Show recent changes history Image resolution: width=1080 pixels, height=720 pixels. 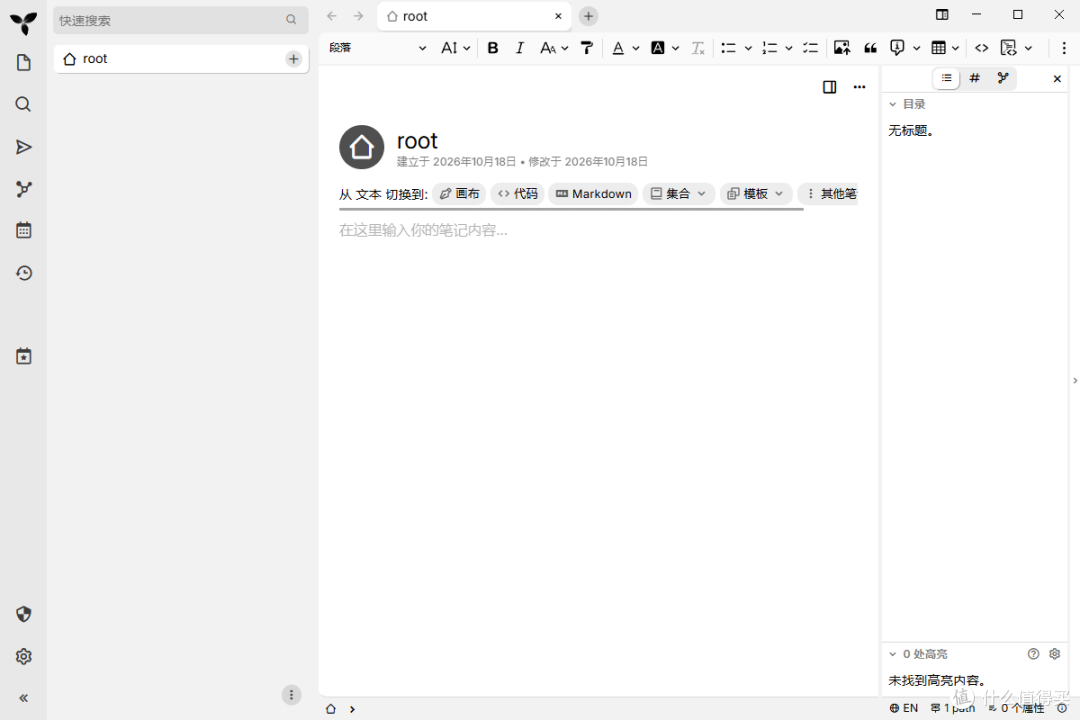point(23,273)
